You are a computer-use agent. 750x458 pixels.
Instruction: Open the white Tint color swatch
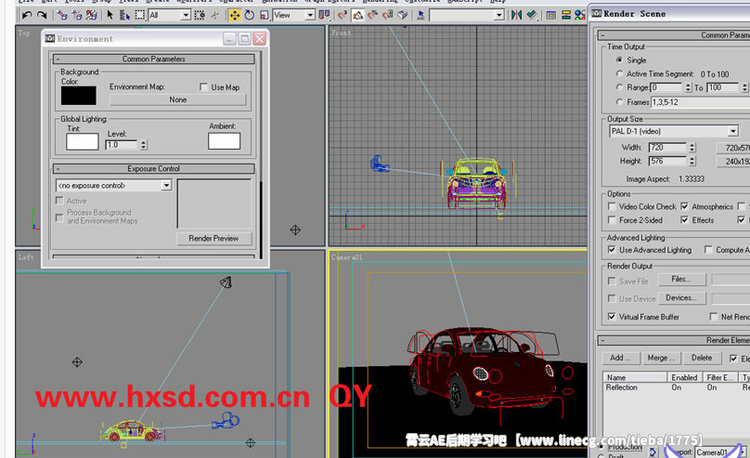(82, 142)
